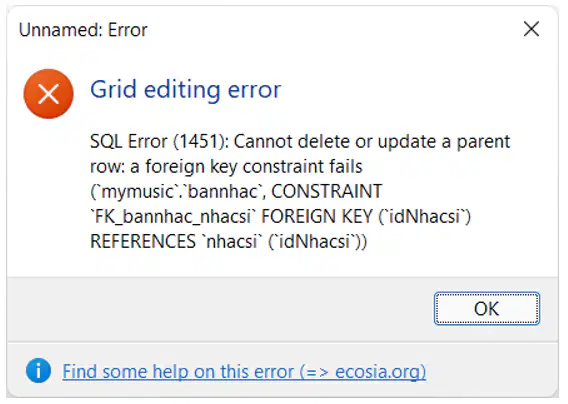Click the FK_bannhac_nhacsi constraint name
The height and width of the screenshot is (404, 568).
tap(172, 217)
